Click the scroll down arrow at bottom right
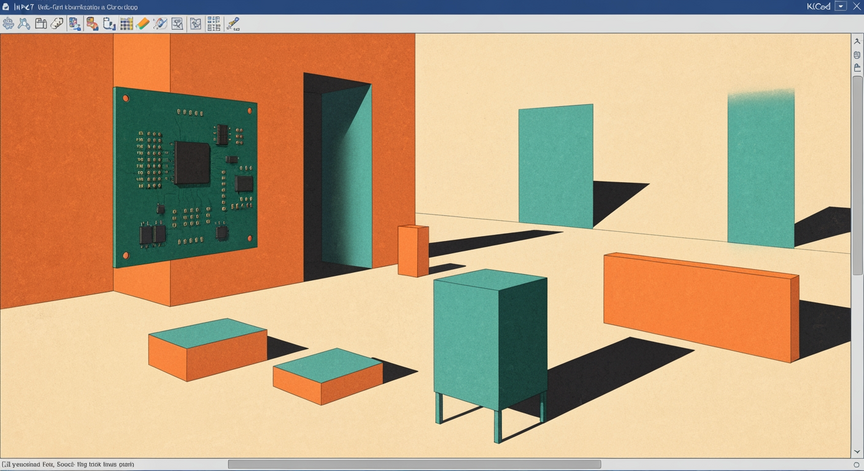The image size is (864, 471). 857,452
